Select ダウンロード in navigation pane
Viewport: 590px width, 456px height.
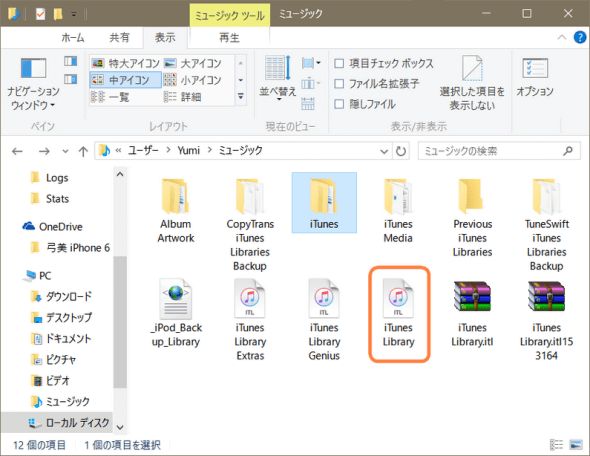pyautogui.click(x=68, y=296)
